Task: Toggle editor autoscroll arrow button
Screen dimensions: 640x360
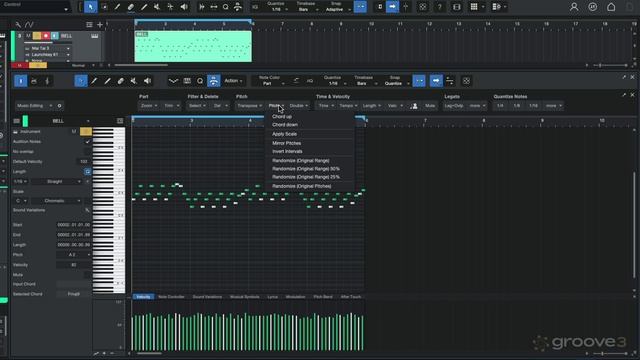Action: pos(436,81)
